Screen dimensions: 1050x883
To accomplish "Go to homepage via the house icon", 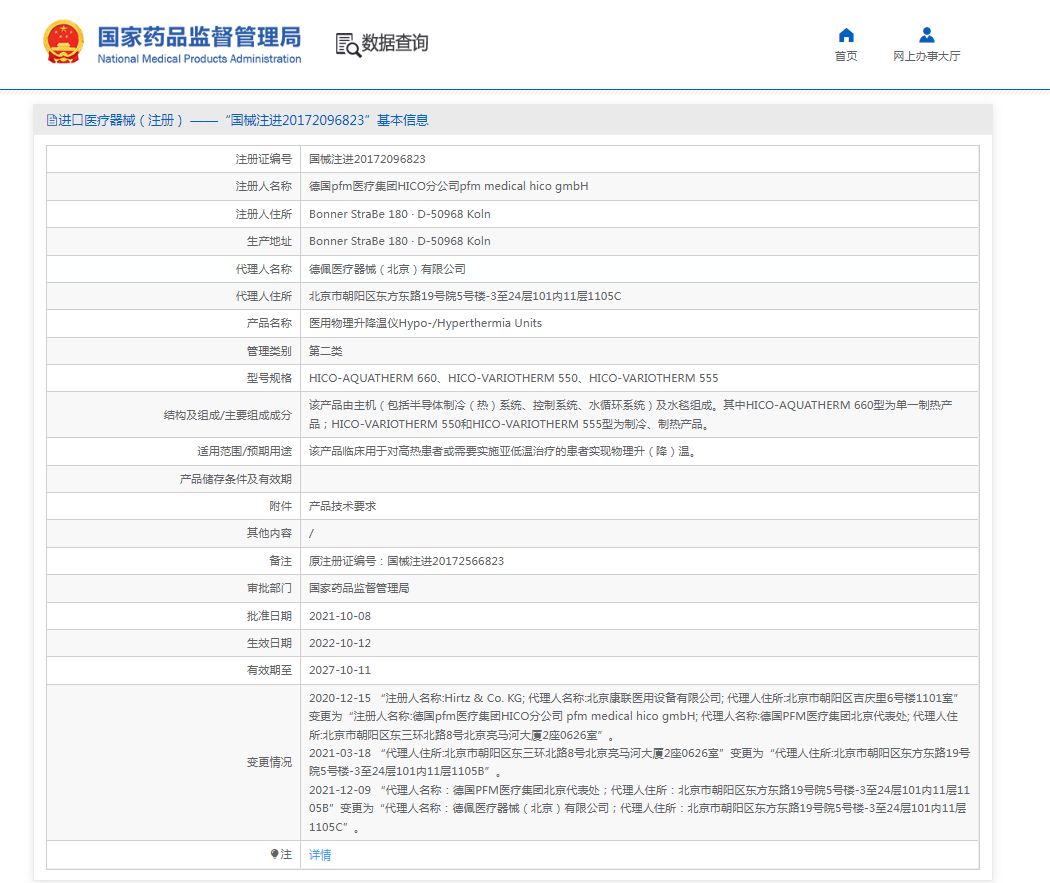I will (x=846, y=36).
